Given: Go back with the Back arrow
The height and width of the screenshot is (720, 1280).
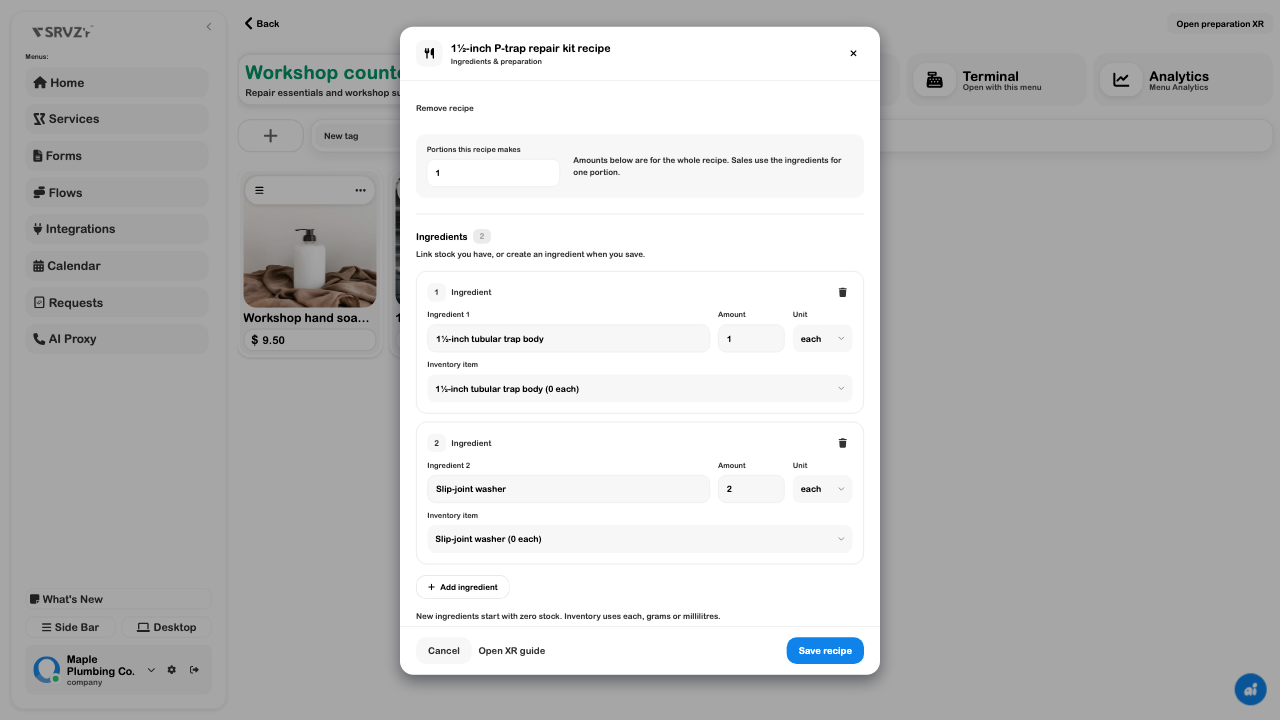Looking at the screenshot, I should pyautogui.click(x=262, y=23).
